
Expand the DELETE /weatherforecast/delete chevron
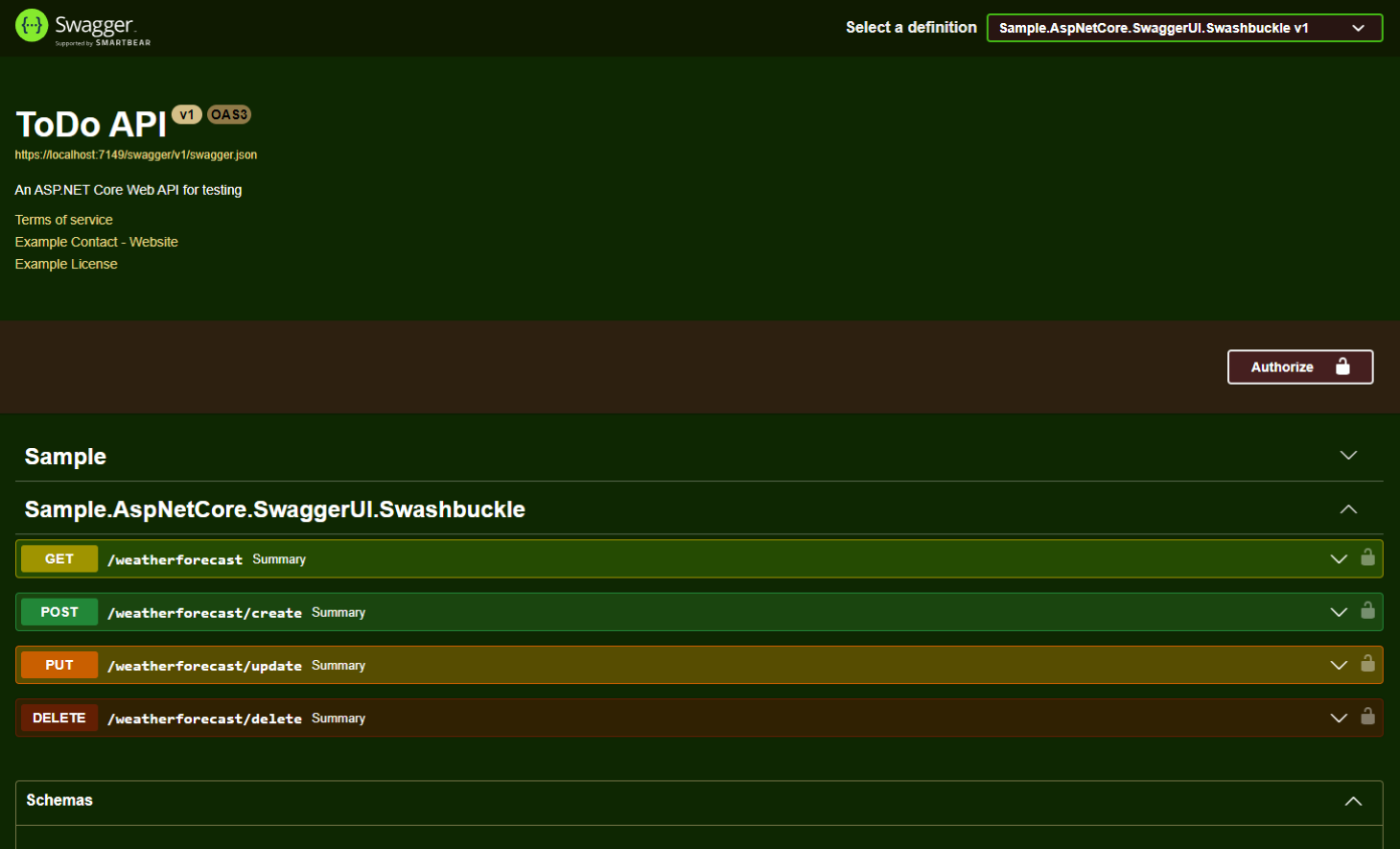(1339, 718)
